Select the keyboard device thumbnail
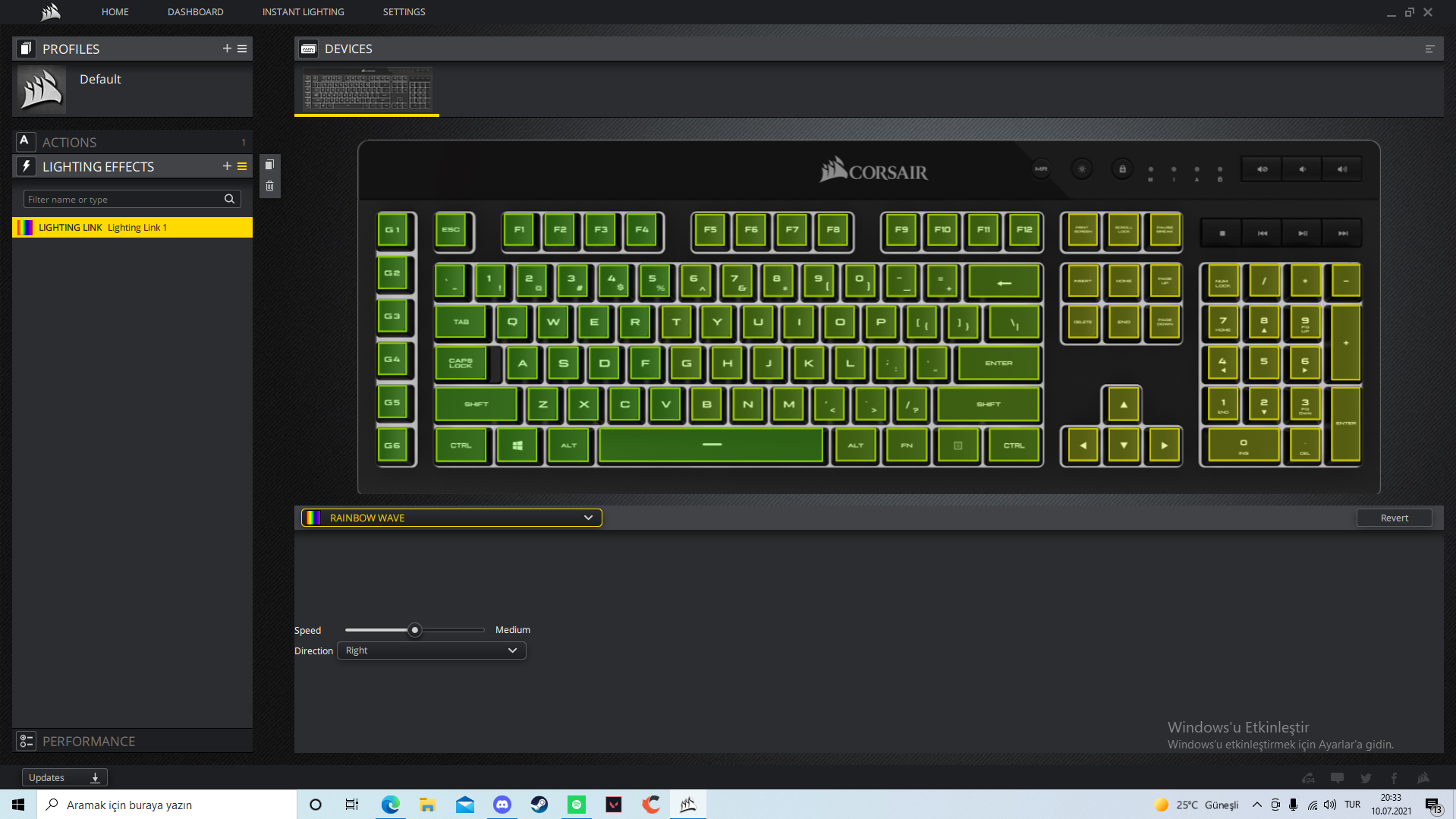The image size is (1456, 819). tap(367, 89)
